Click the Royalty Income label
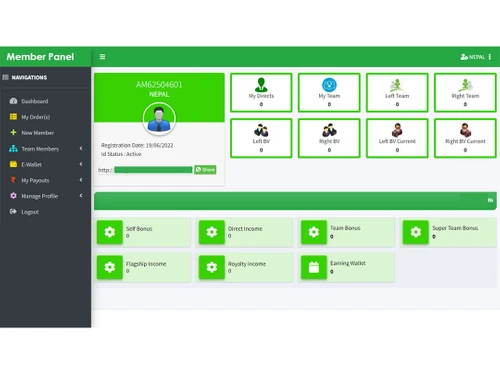Viewport: 500px width, 375px height. [x=247, y=264]
